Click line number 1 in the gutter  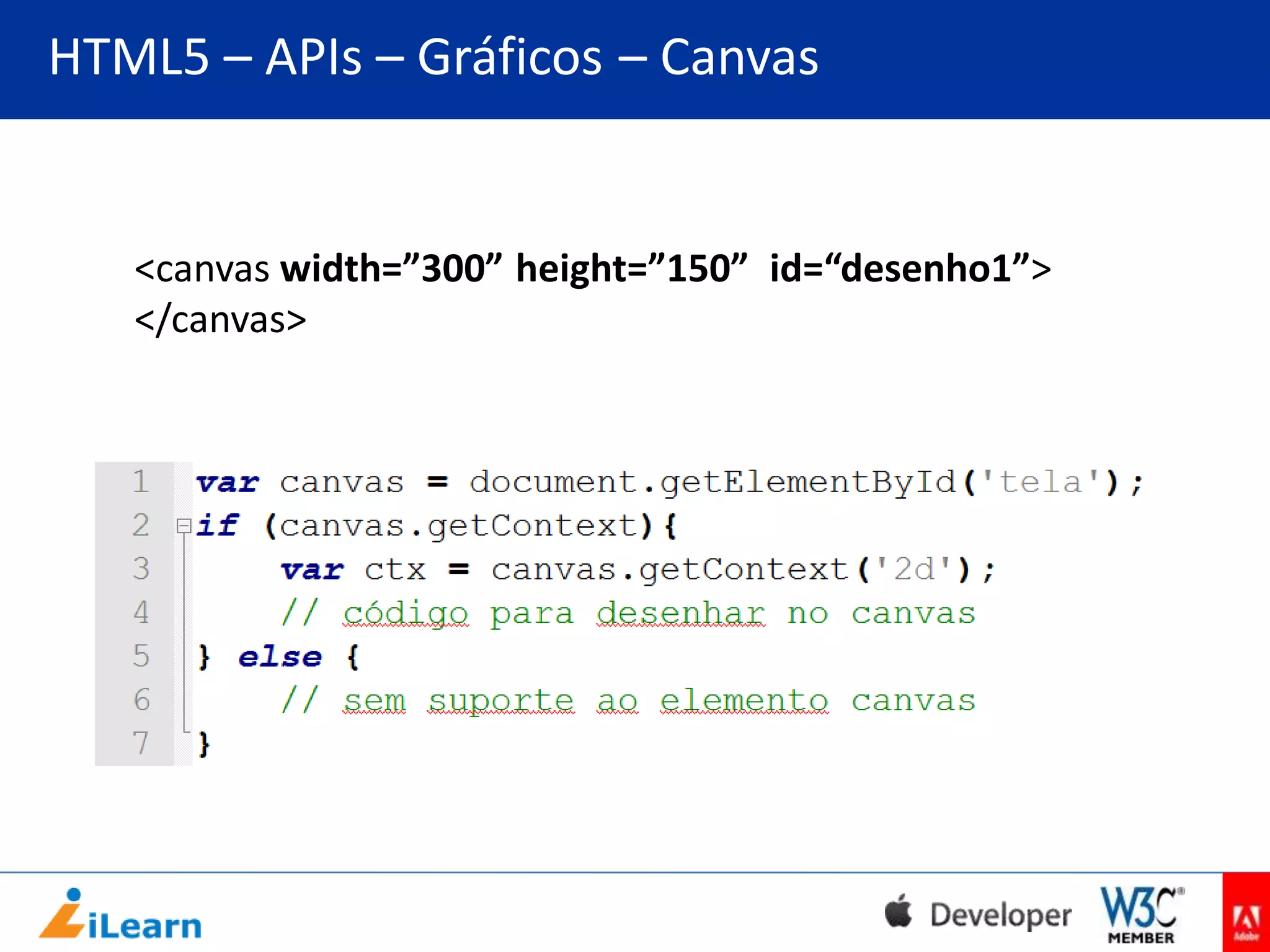point(141,482)
